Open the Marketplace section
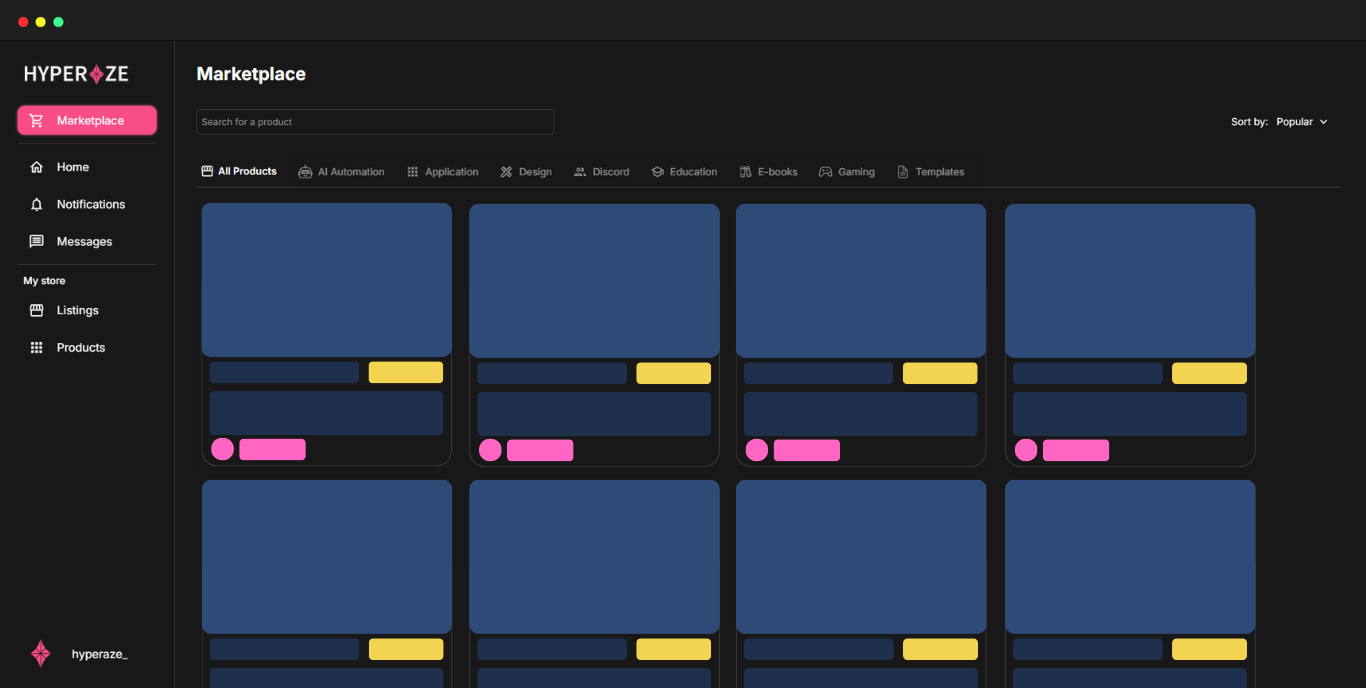Viewport: 1366px width, 688px height. tap(87, 121)
